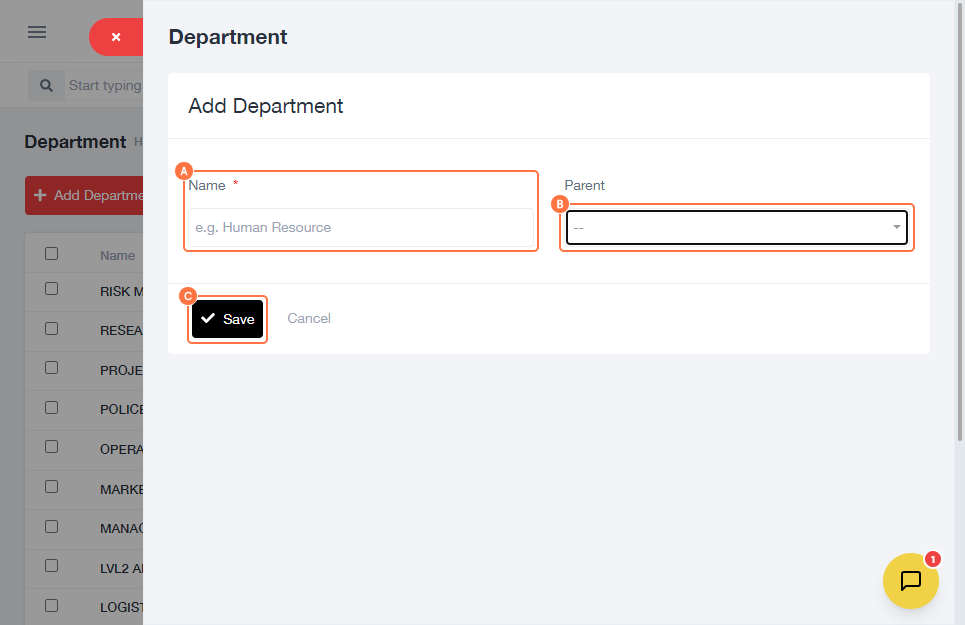Check the RISK M row checkbox
The width and height of the screenshot is (965, 625).
(x=51, y=289)
